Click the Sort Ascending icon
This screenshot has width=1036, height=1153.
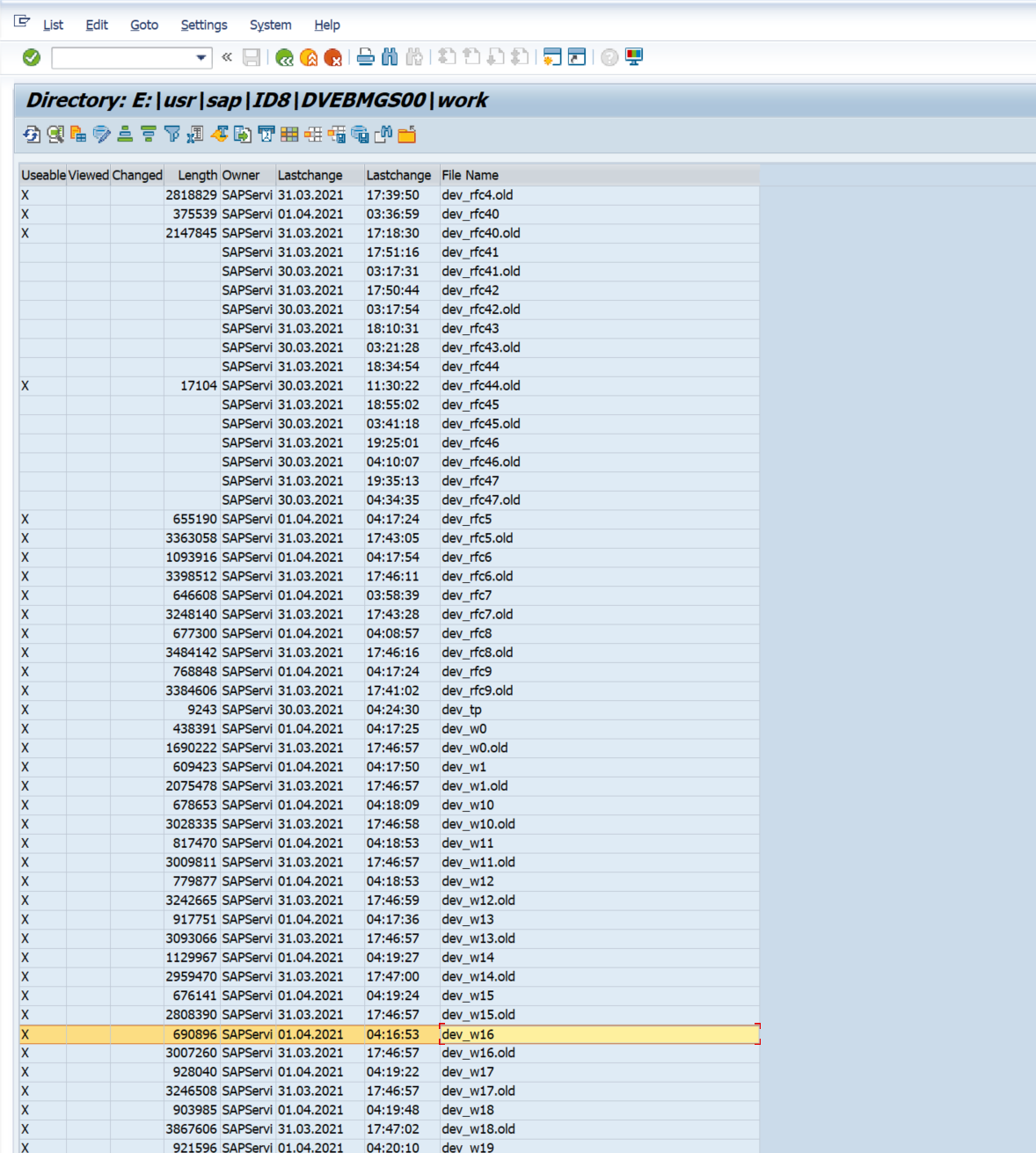125,135
